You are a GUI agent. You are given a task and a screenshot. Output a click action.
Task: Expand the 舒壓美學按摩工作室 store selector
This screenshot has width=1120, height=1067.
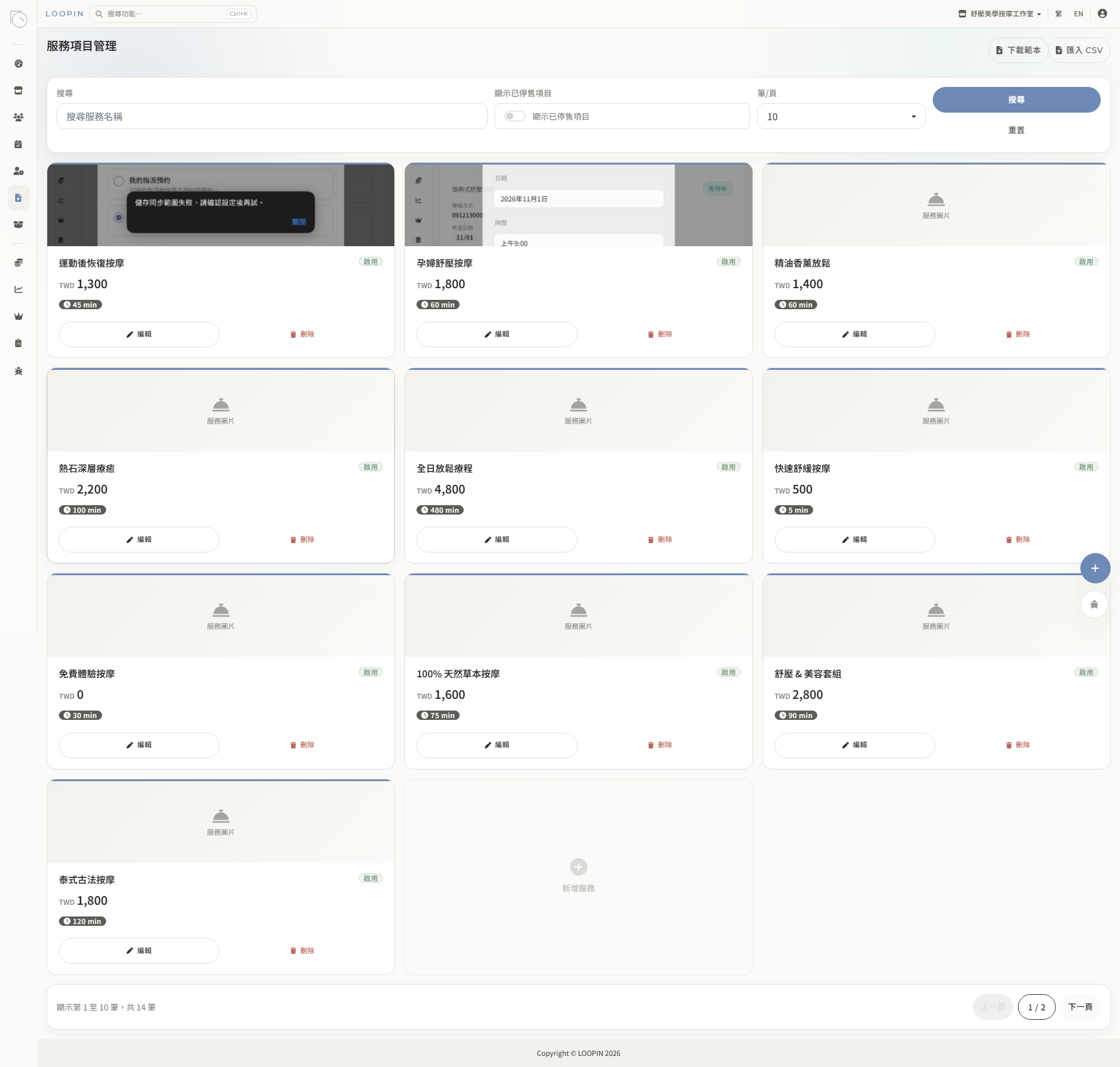(x=999, y=14)
